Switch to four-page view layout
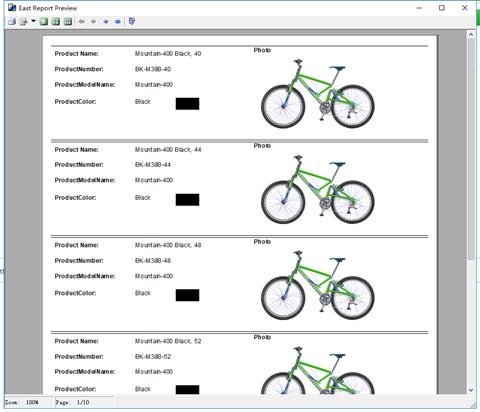Viewport: 480px width, 412px height. click(56, 22)
